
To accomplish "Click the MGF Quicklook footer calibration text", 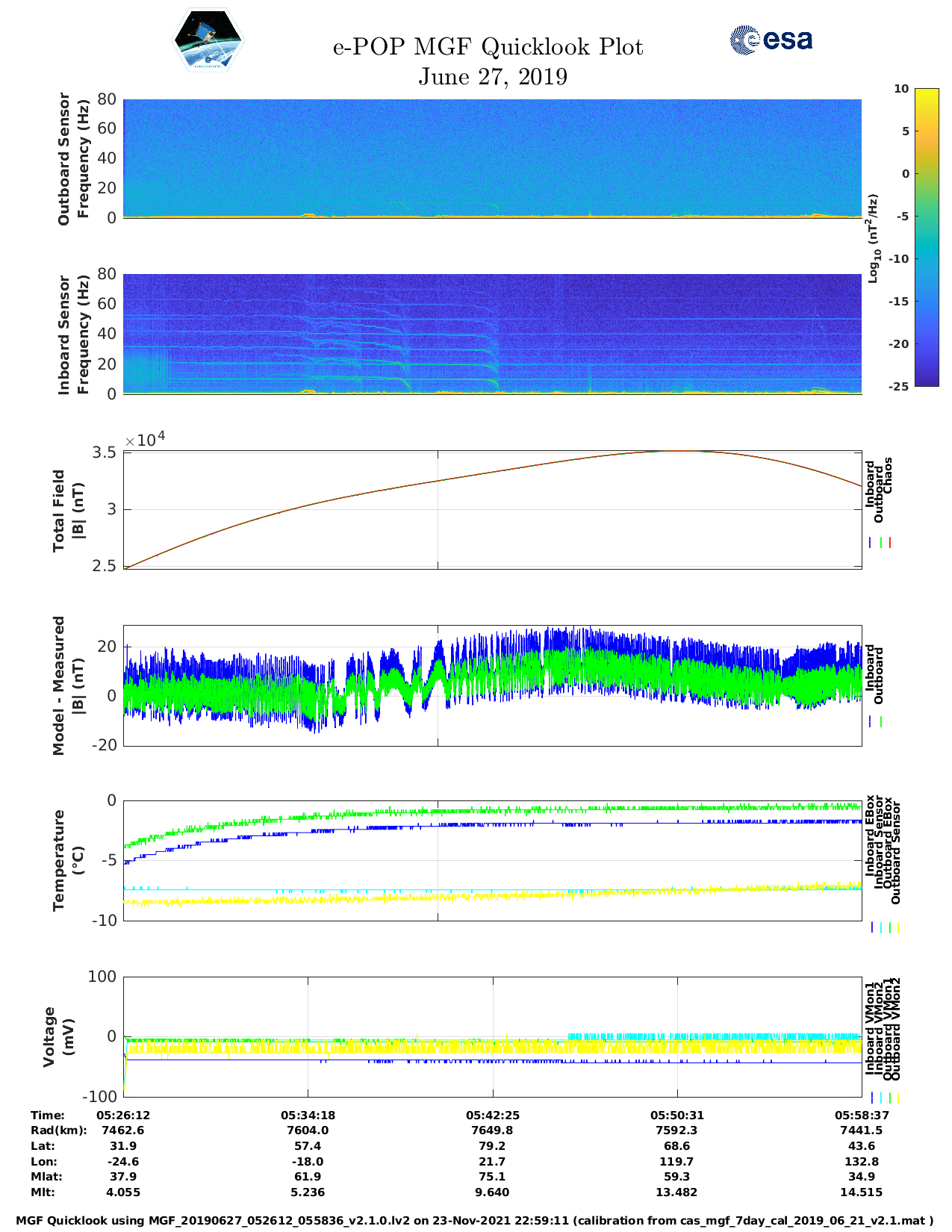I will click(475, 1221).
